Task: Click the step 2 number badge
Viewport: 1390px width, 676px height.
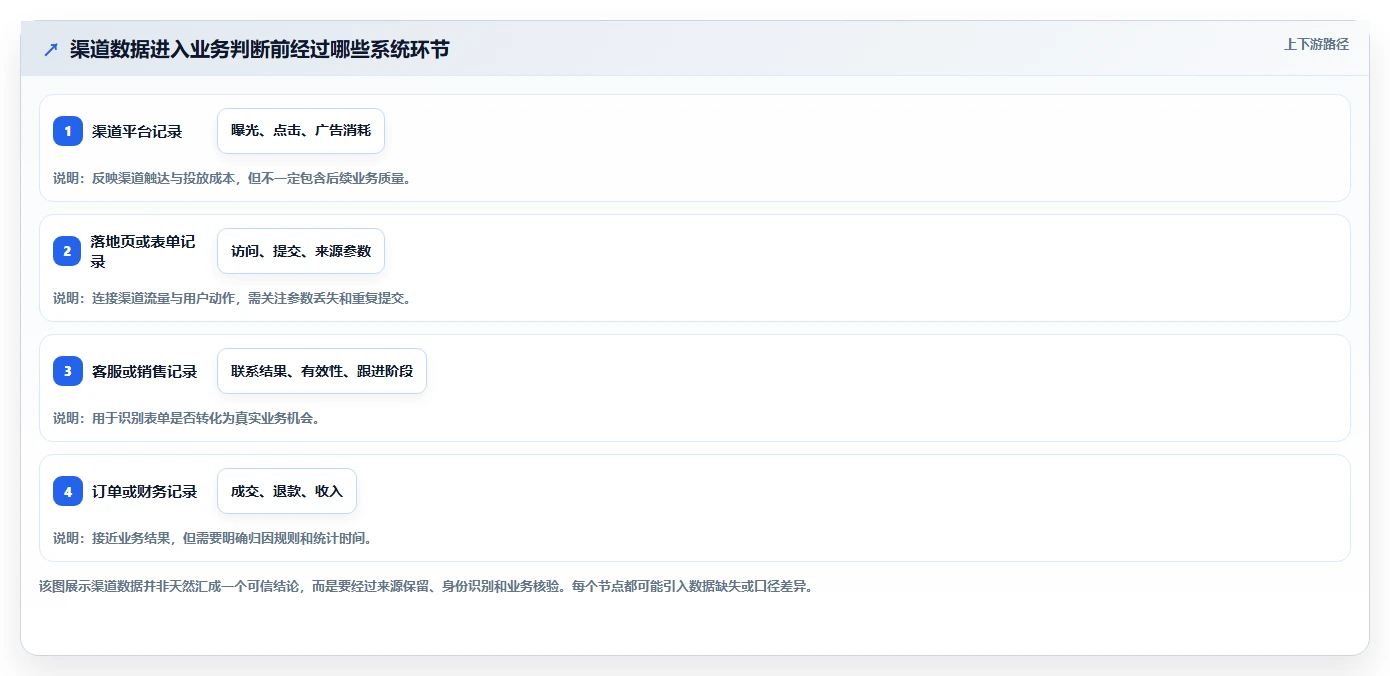Action: pos(68,251)
